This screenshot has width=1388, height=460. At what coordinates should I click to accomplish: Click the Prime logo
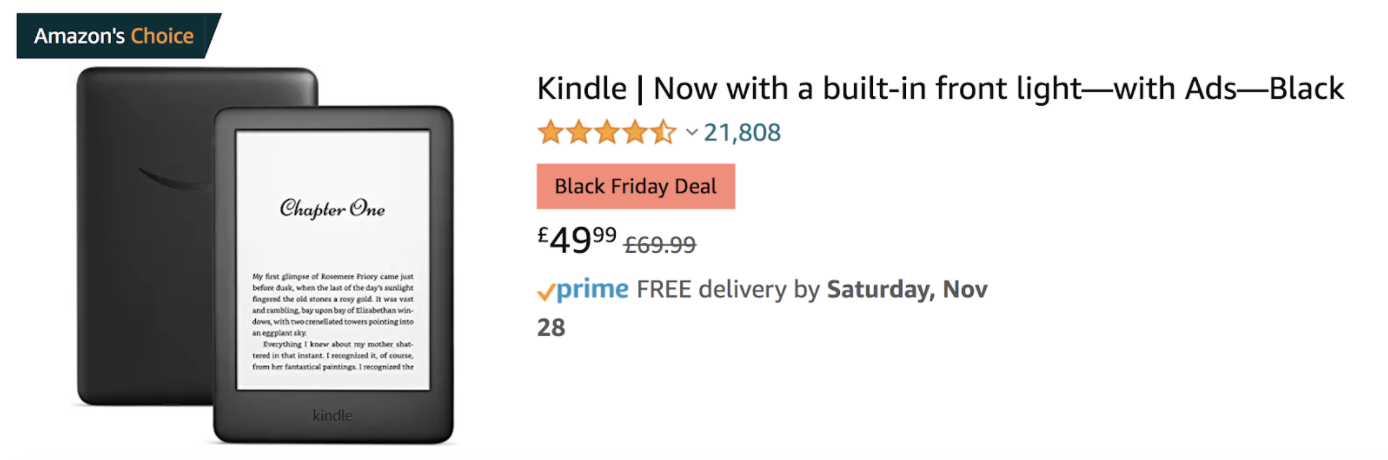592,290
